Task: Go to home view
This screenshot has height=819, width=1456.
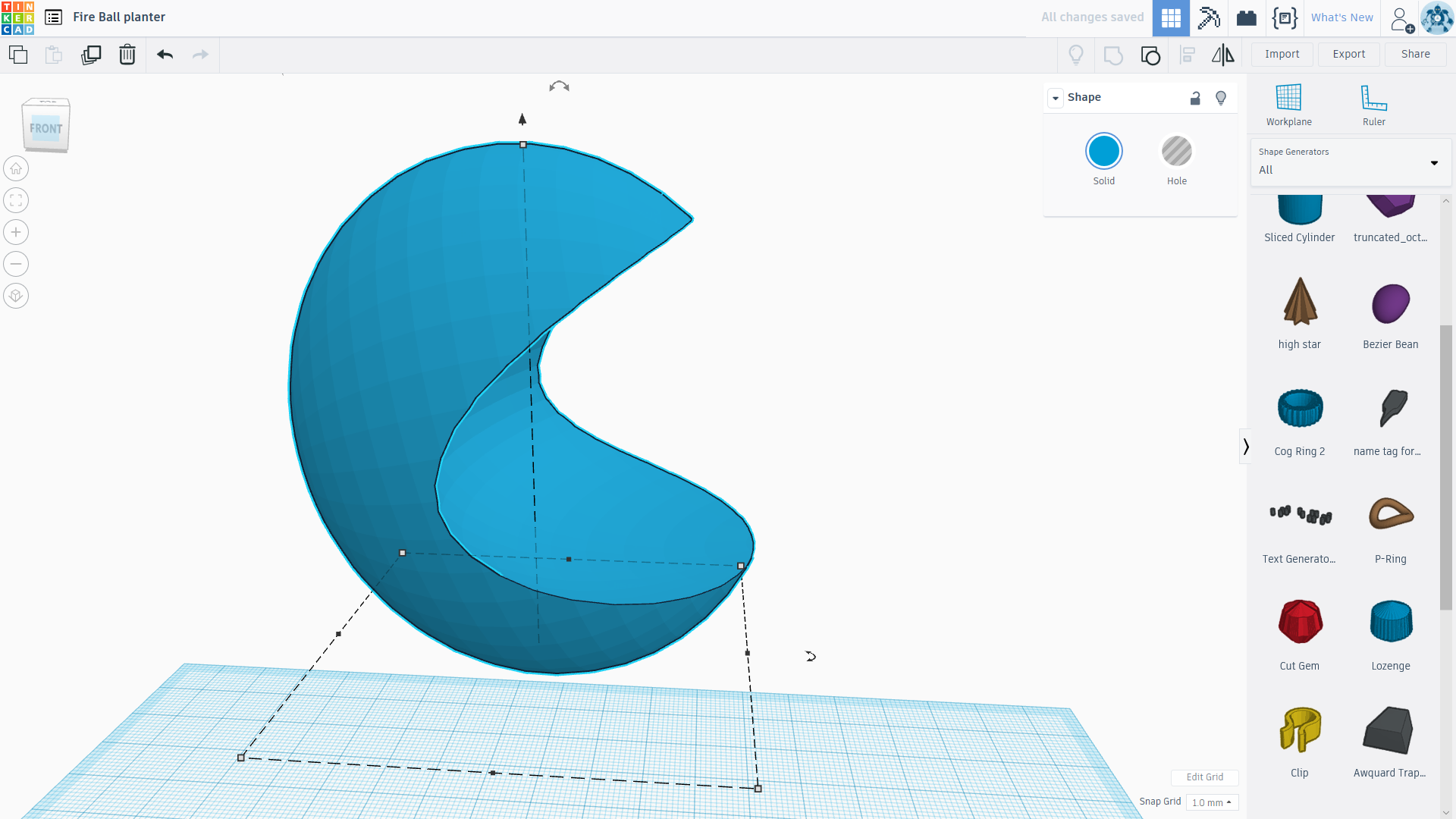Action: [16, 168]
